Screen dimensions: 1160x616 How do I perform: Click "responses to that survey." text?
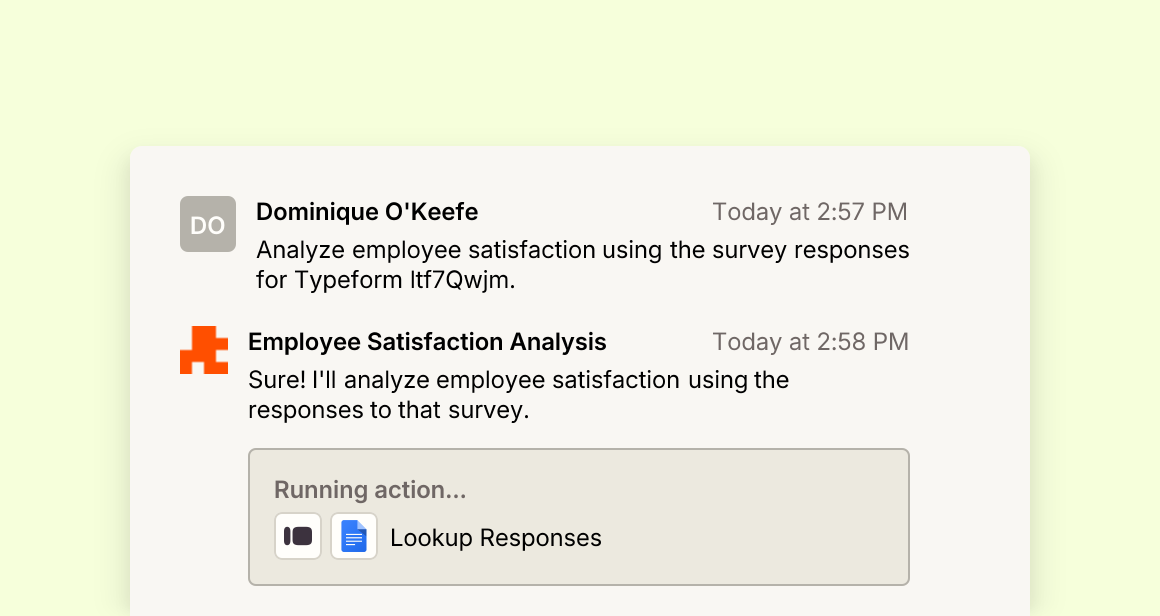[x=388, y=410]
